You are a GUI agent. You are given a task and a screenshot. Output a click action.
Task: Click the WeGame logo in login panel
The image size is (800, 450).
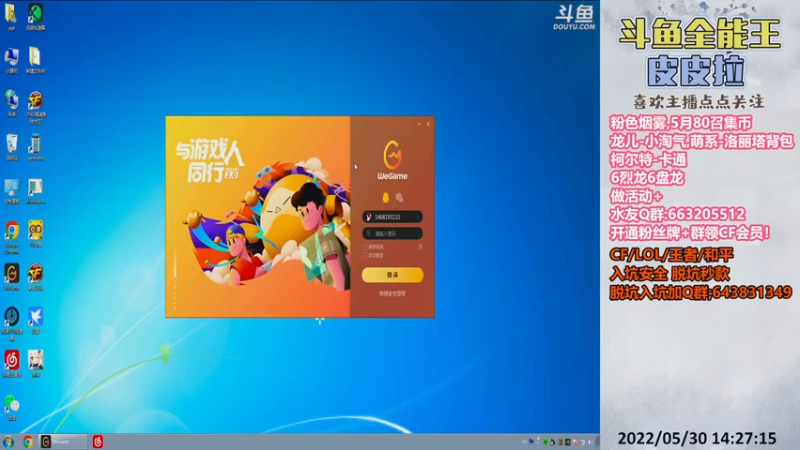[392, 160]
